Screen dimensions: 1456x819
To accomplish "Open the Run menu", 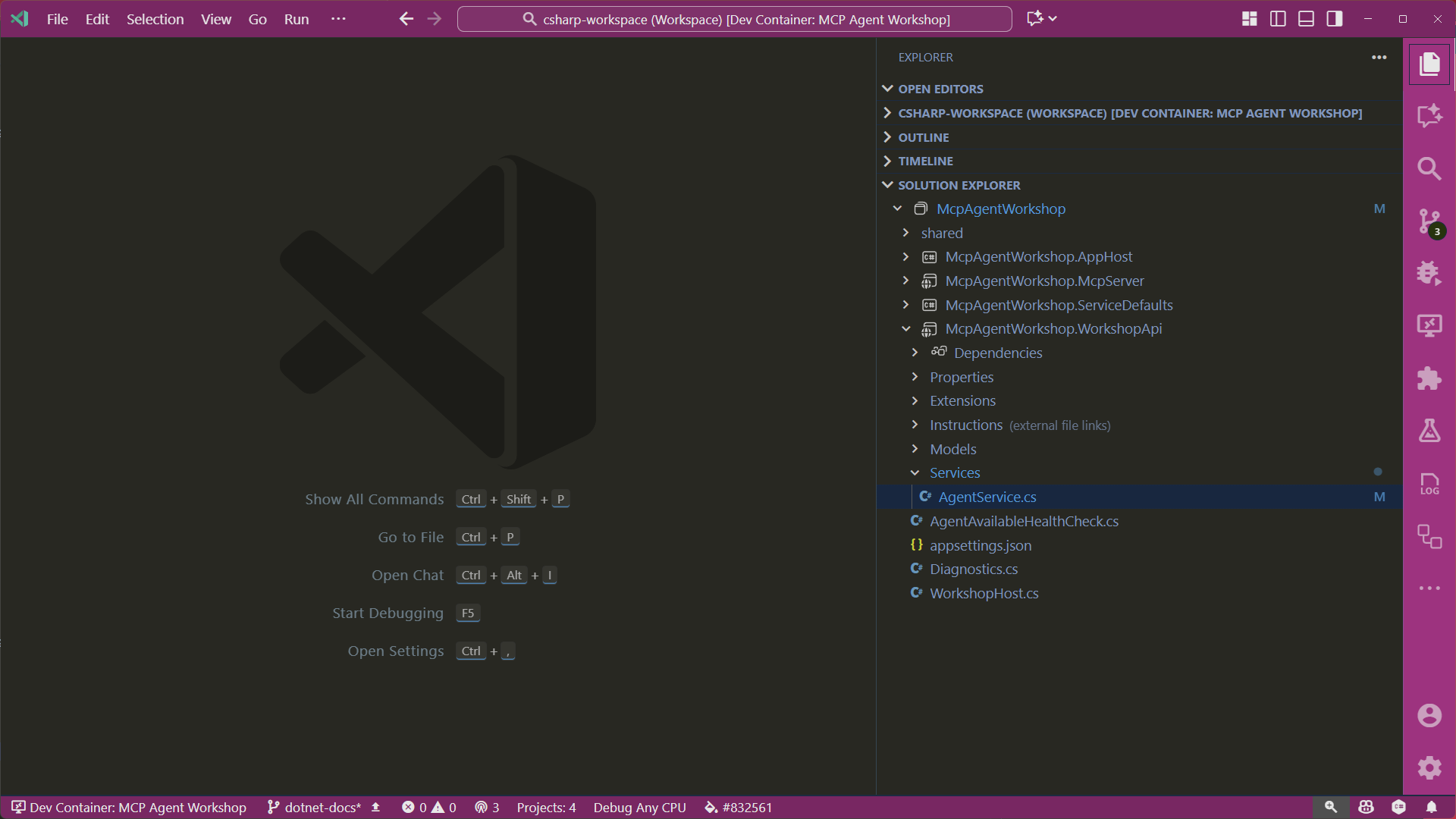I will click(296, 19).
